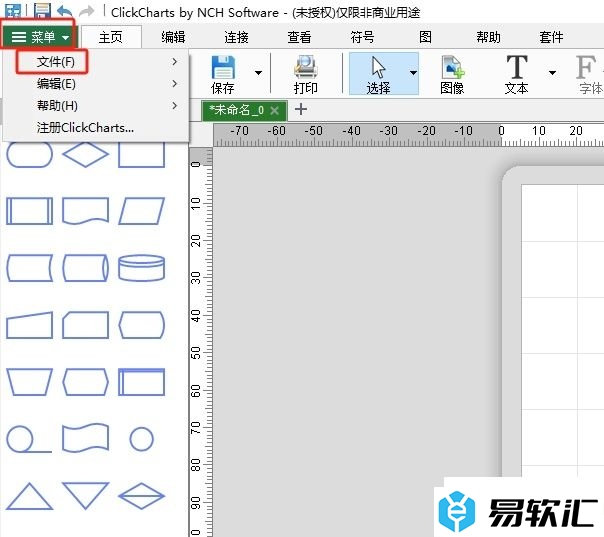Pick the trapezoid manual operation shape
The height and width of the screenshot is (537, 604).
[x=30, y=382]
